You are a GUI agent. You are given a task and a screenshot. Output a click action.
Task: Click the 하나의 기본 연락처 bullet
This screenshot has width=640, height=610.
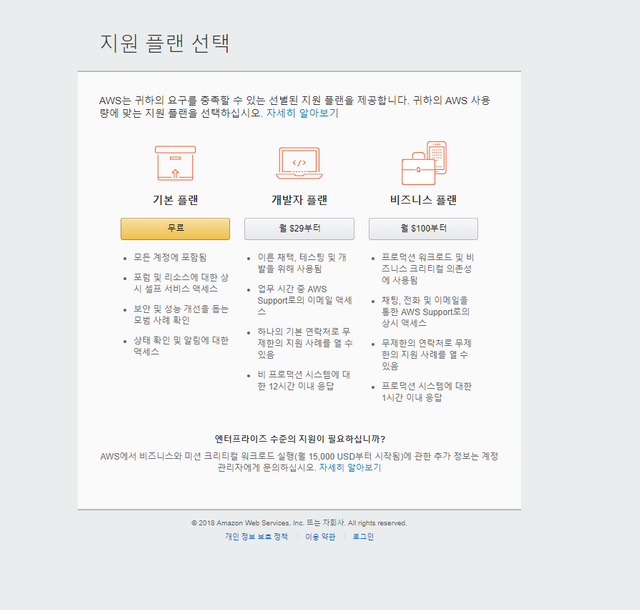click(x=305, y=343)
